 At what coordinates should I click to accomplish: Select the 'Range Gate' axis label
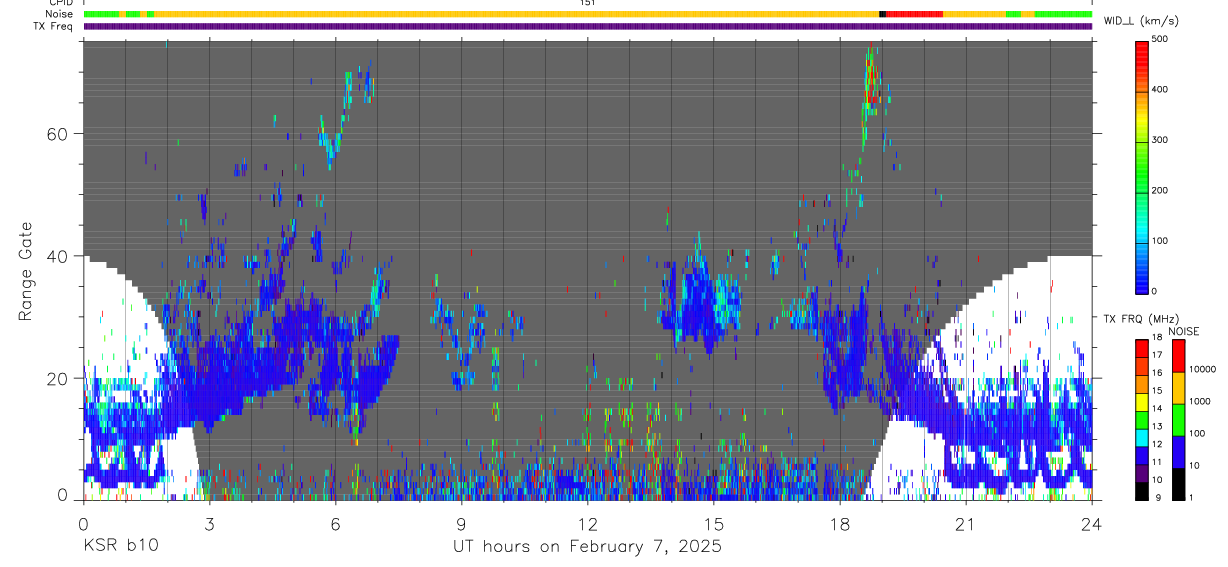[x=27, y=271]
